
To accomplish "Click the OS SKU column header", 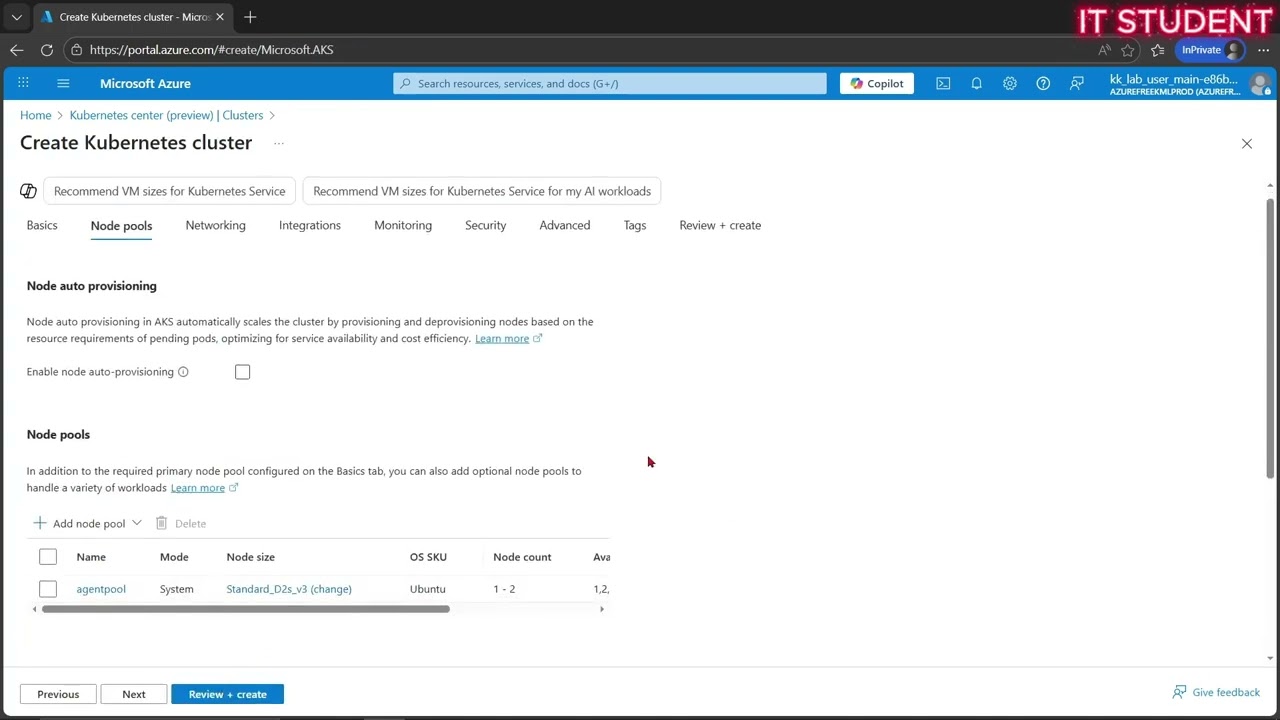I will [428, 557].
